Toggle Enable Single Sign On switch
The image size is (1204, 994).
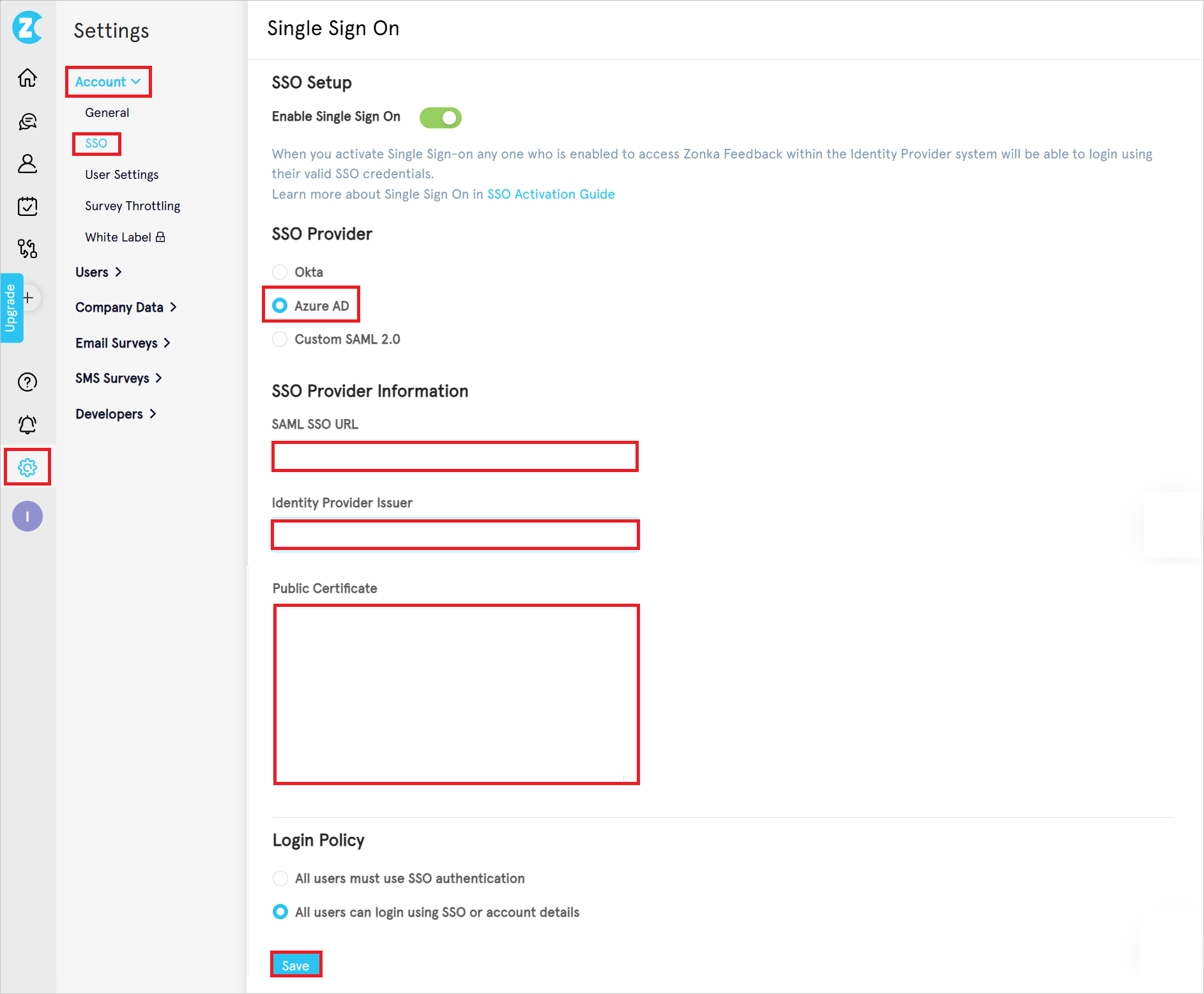point(441,118)
